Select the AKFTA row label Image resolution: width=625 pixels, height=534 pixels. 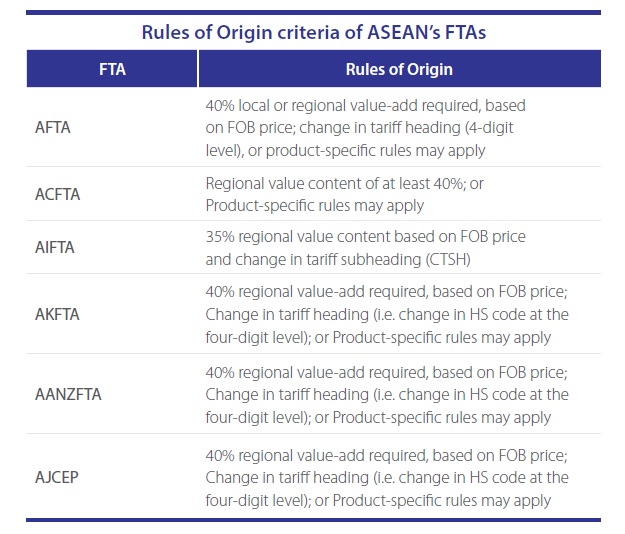[54, 313]
